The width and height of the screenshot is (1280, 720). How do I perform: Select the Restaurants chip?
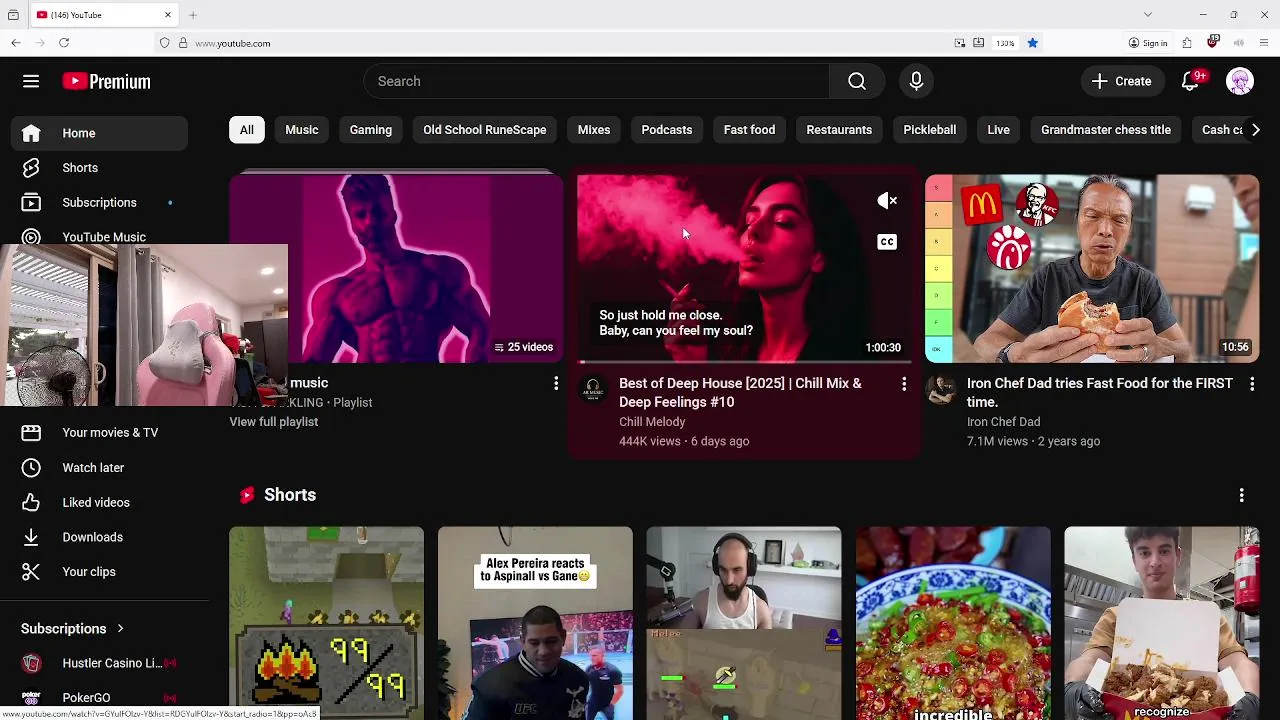pos(839,130)
